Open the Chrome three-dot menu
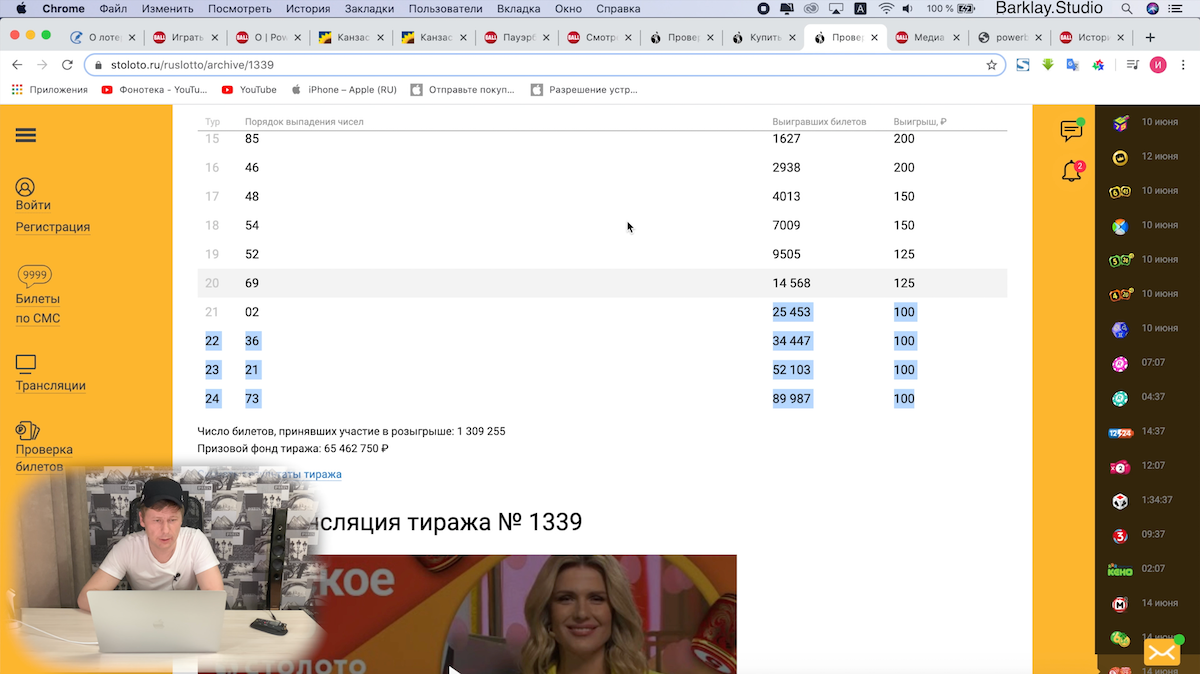 coord(1184,65)
